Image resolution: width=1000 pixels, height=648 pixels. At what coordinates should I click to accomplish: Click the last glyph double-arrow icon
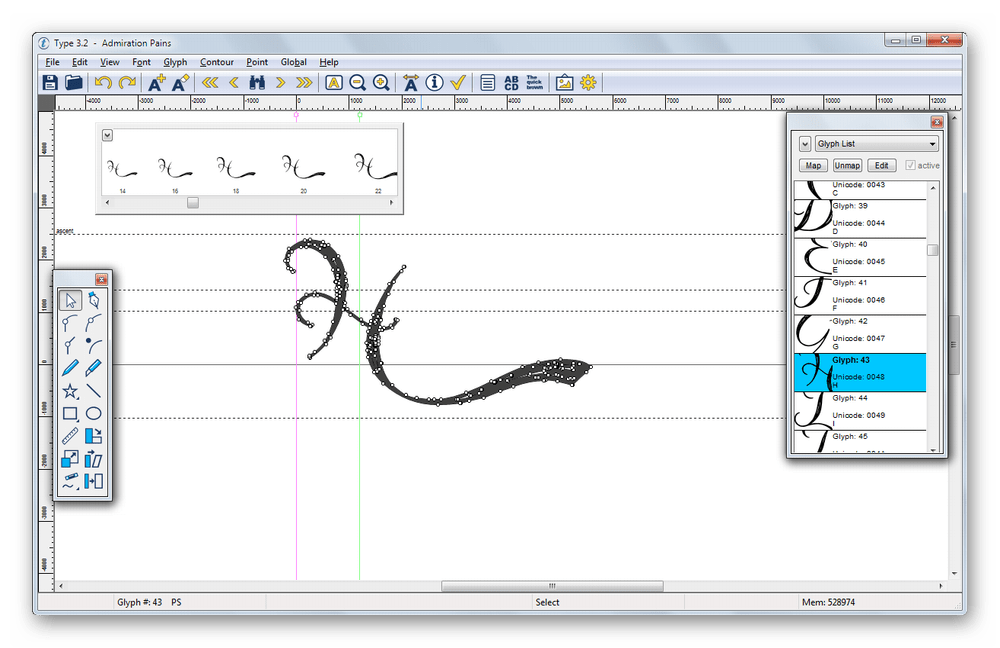305,82
